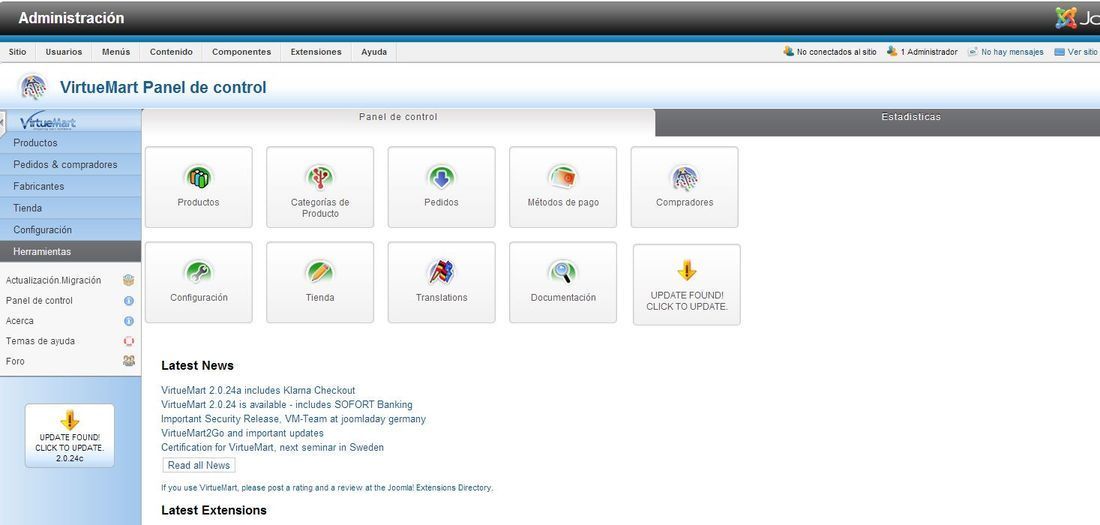Expand the Tienda sidebar section
The width and height of the screenshot is (1100, 525).
(x=70, y=208)
